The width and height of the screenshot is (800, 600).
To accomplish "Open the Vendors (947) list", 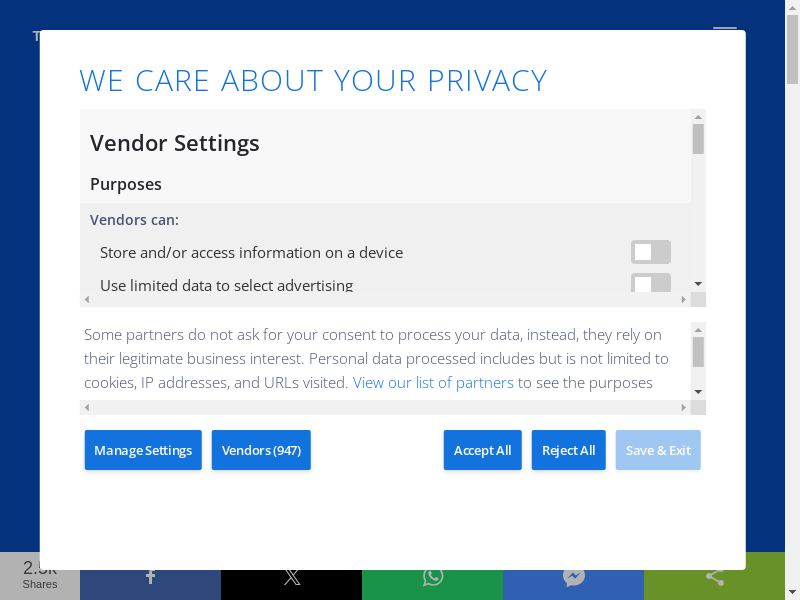I will pos(261,450).
